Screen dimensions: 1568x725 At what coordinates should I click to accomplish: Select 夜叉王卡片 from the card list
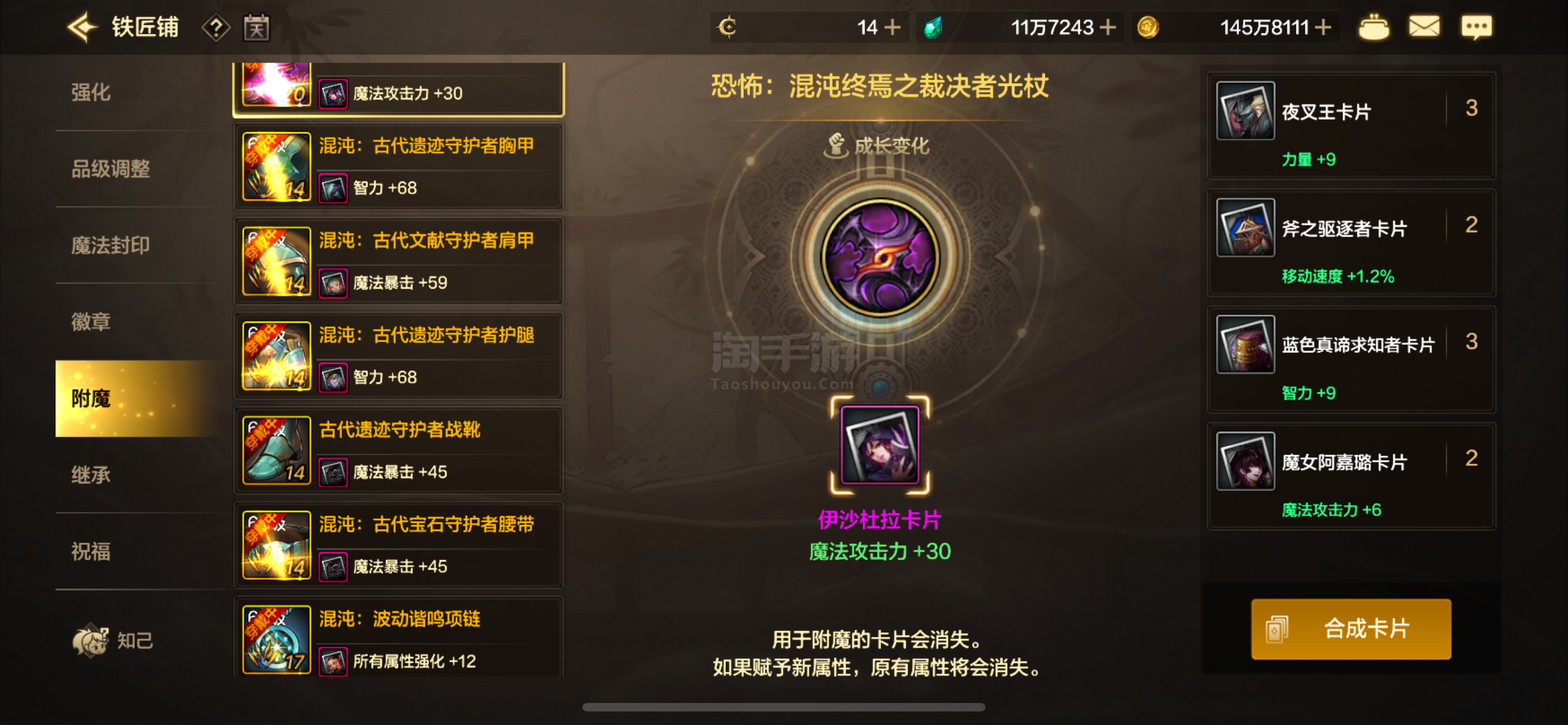[x=1351, y=126]
